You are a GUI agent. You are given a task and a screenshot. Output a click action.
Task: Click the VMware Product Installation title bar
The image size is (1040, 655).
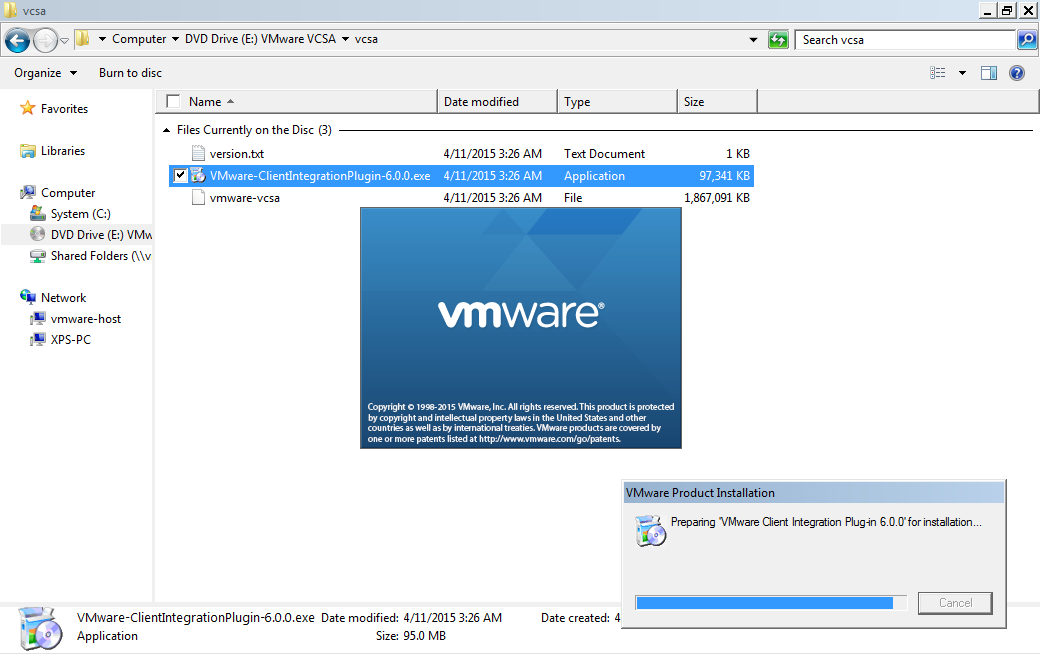point(814,493)
